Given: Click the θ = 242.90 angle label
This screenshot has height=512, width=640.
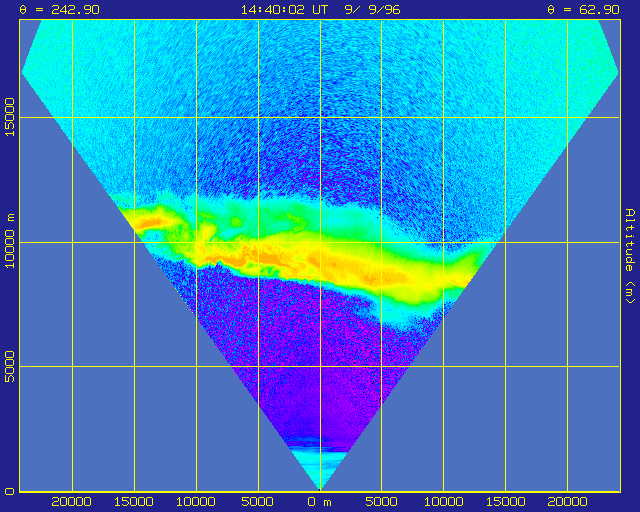Looking at the screenshot, I should click(60, 9).
